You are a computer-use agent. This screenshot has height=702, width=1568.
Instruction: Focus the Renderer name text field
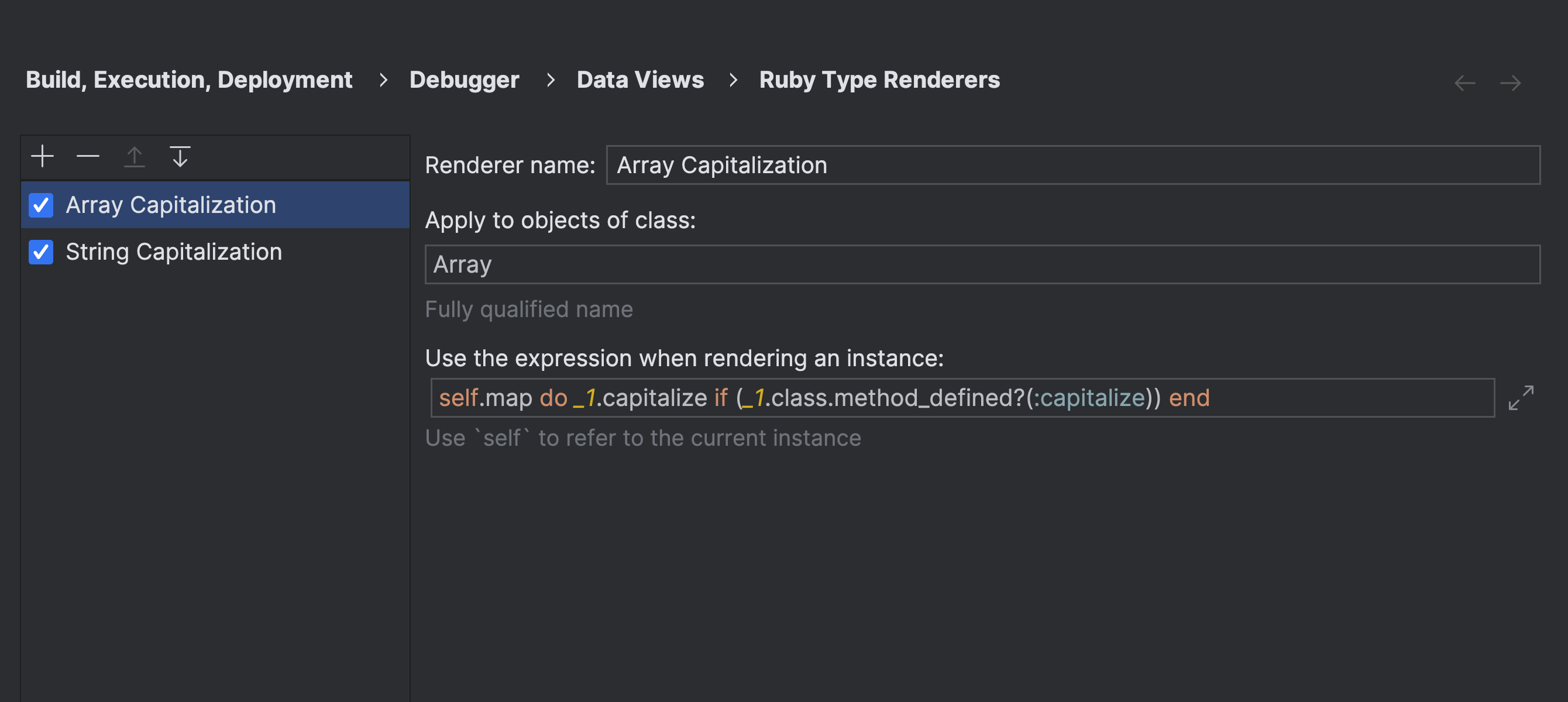tap(1072, 165)
